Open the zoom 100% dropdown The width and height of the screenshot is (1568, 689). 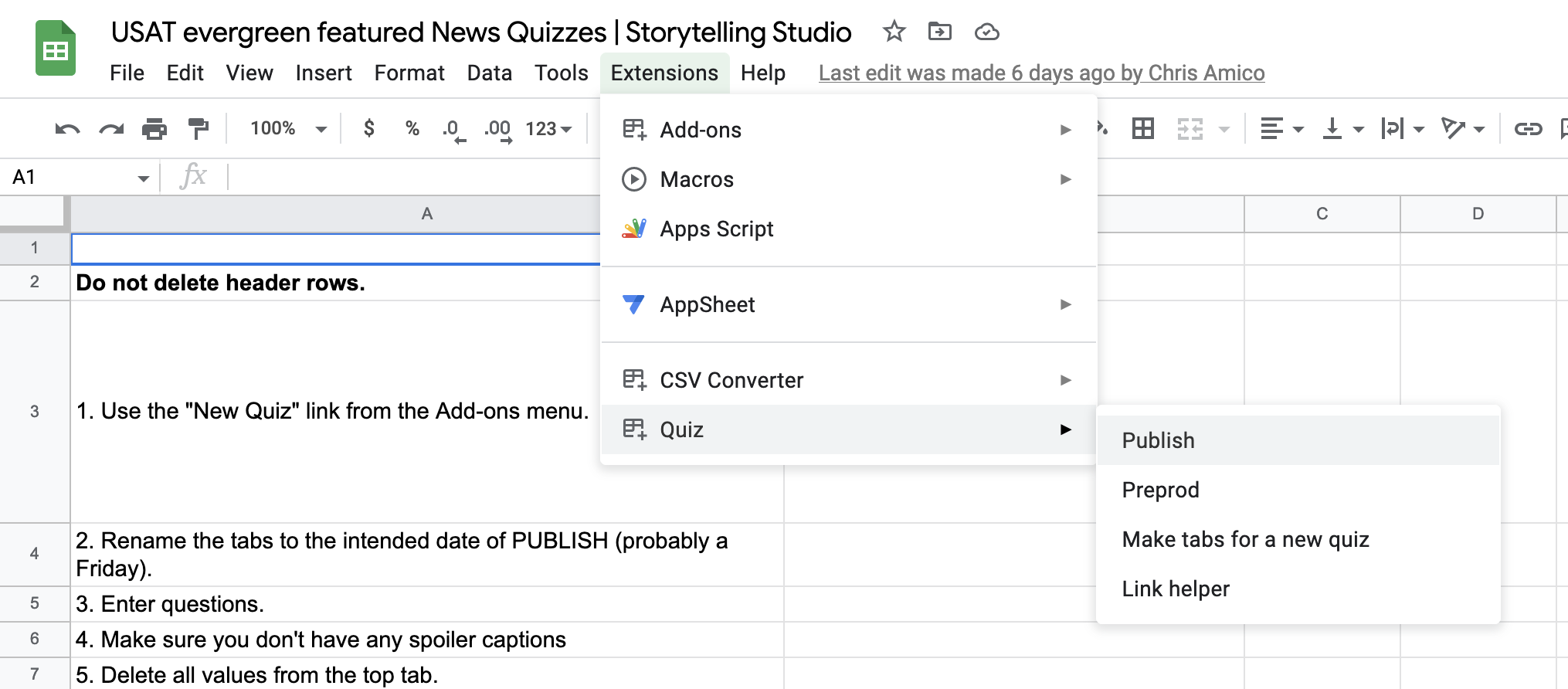click(288, 128)
